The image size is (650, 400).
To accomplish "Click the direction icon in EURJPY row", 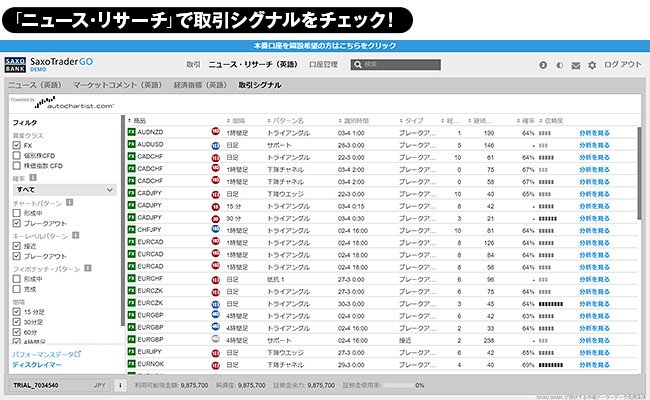I will point(215,354).
